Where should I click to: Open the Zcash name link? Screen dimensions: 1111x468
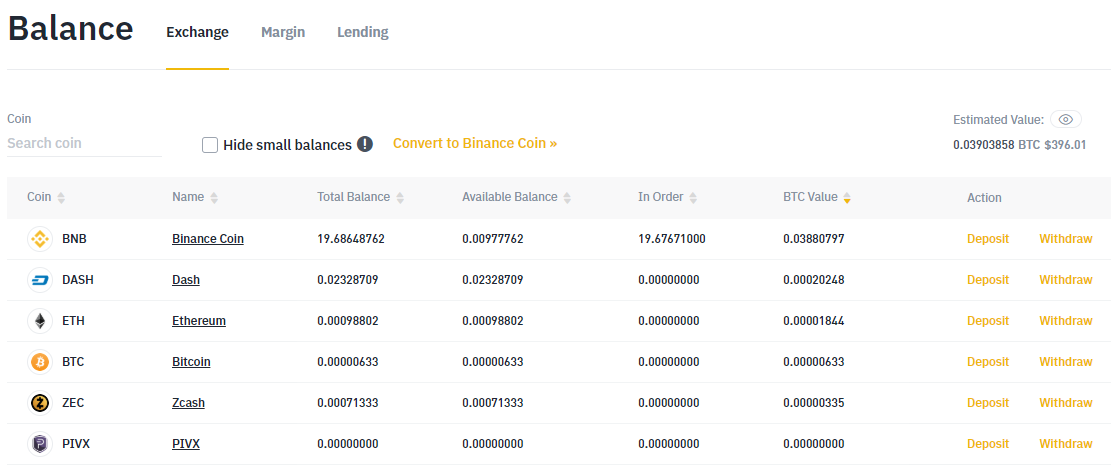pos(188,403)
